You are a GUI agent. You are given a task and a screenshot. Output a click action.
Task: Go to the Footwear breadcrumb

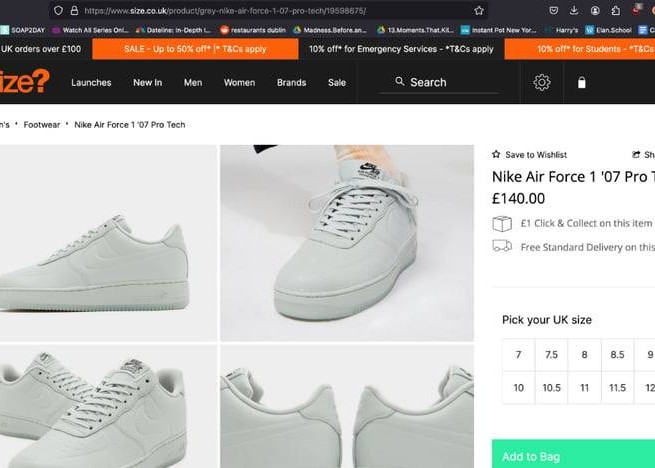click(x=42, y=125)
